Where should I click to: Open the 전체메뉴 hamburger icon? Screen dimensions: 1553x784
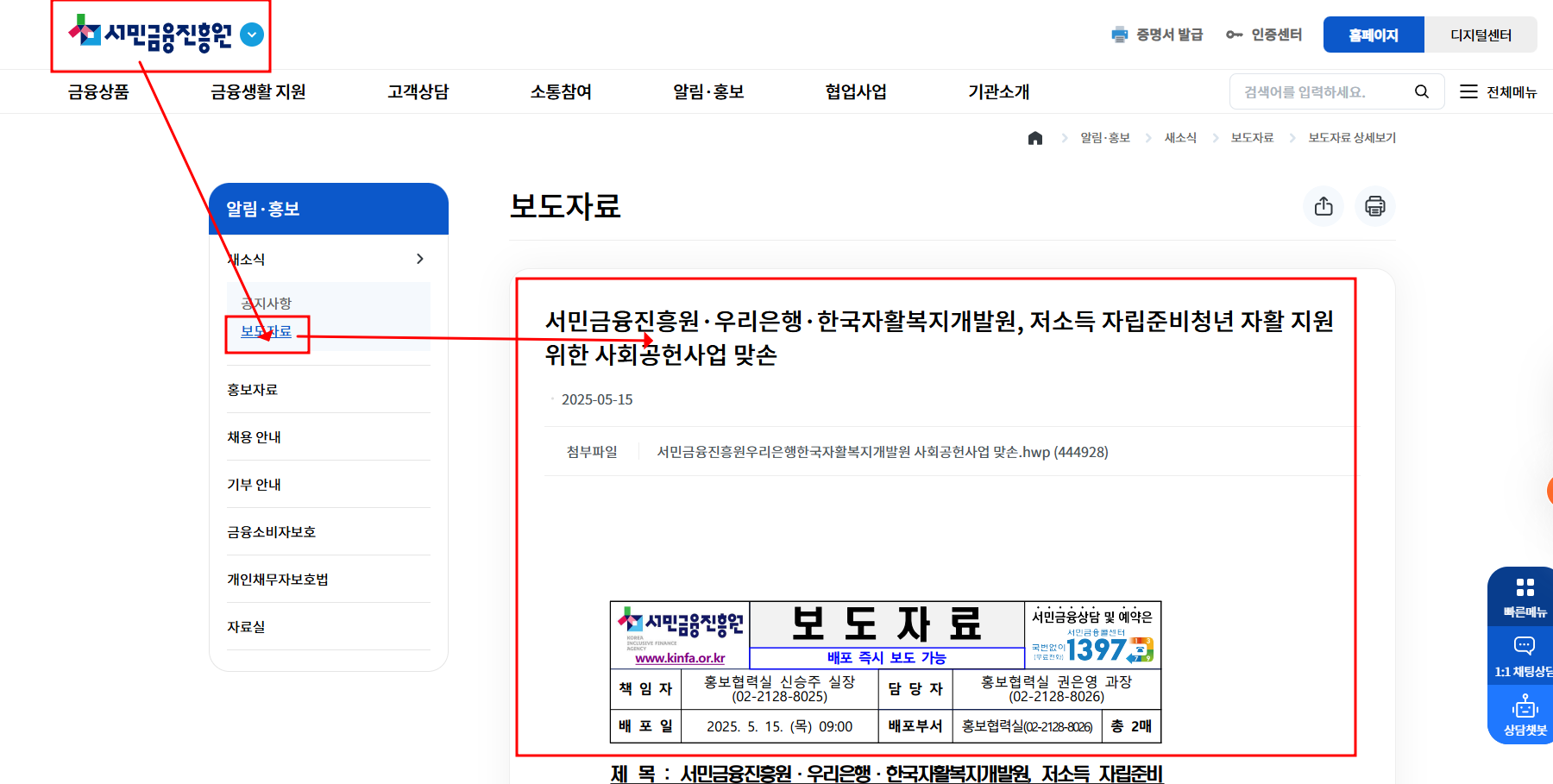[1468, 91]
